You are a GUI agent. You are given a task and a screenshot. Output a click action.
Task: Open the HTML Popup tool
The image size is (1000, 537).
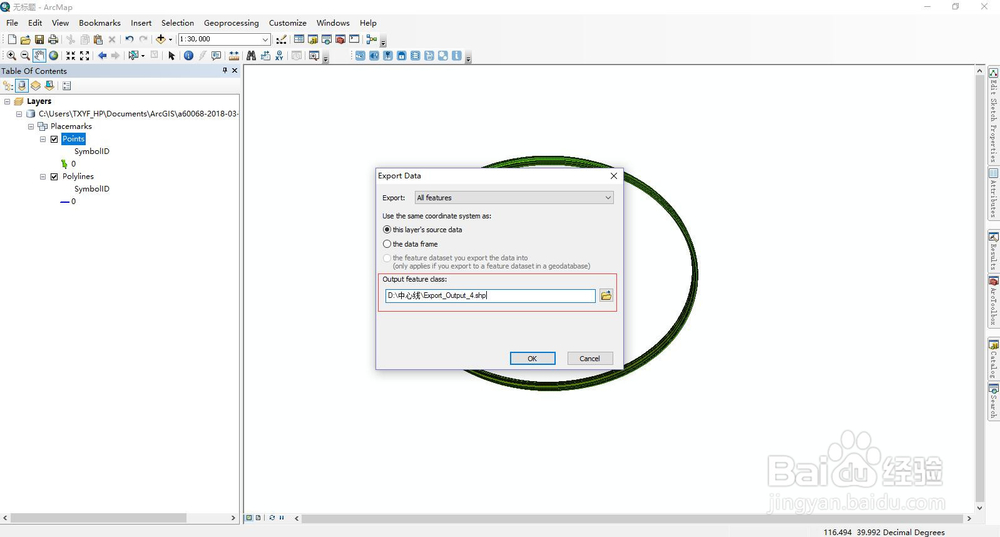pyautogui.click(x=216, y=56)
